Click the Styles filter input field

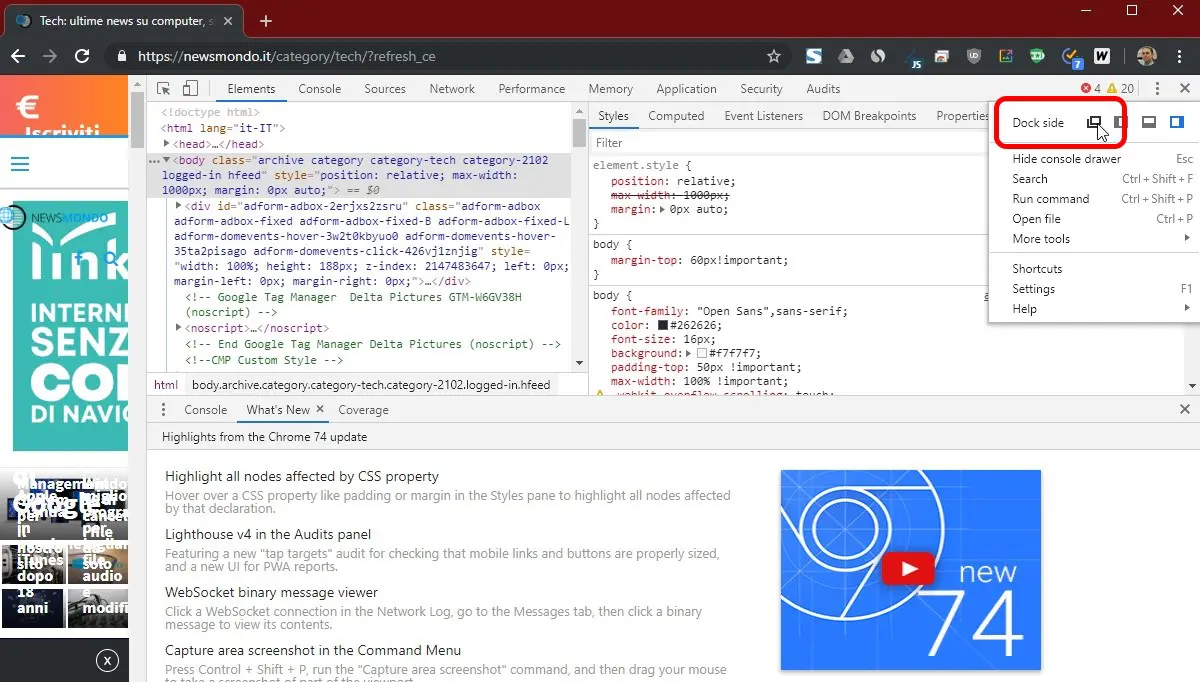pos(787,143)
